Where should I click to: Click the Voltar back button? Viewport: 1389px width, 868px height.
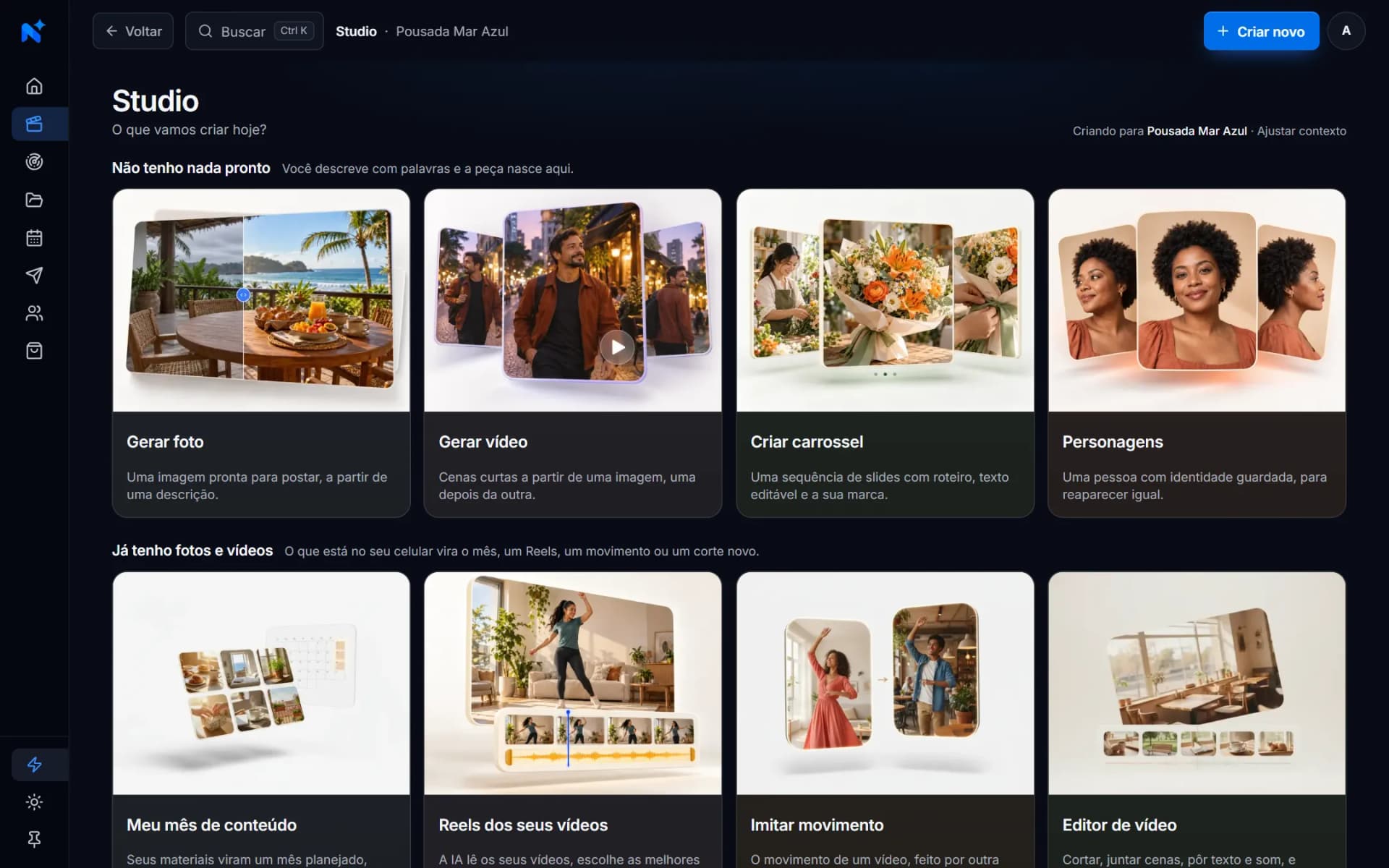[133, 31]
